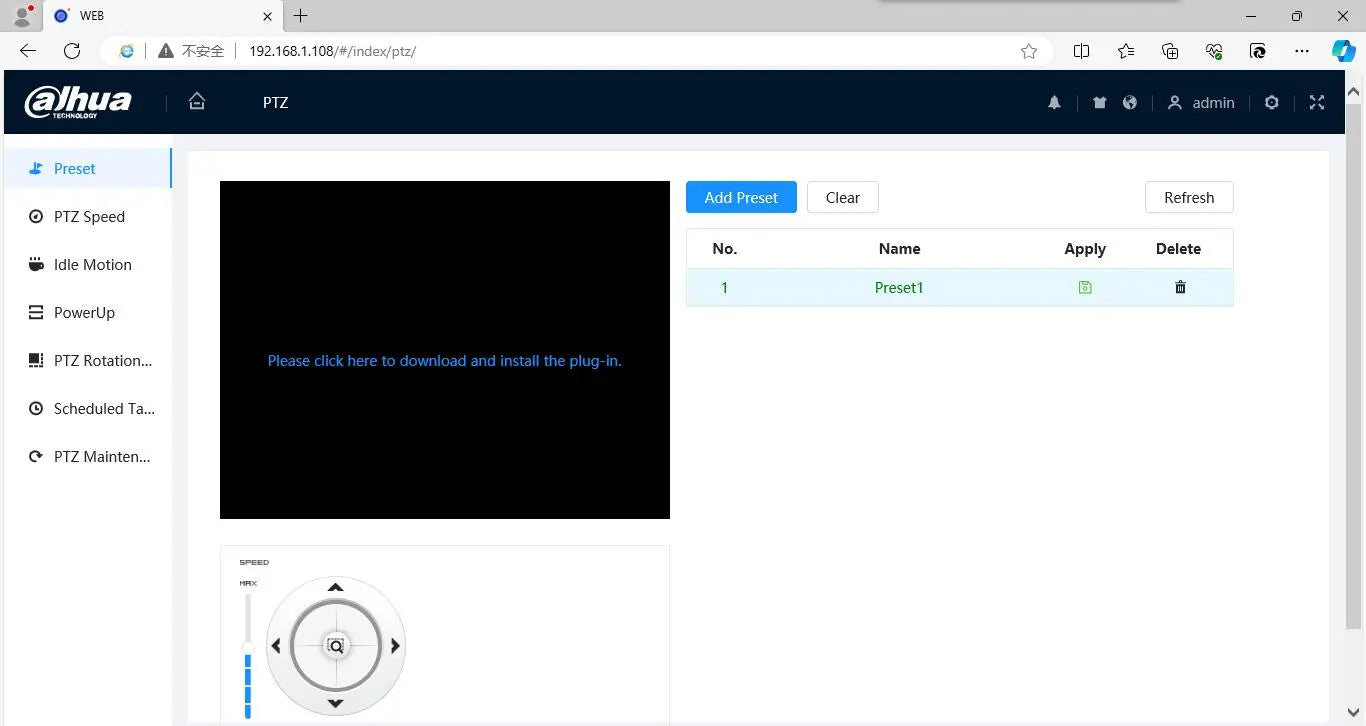Pan camera left with PTZ arrow
Screen dimensions: 1366x726
click(x=276, y=646)
